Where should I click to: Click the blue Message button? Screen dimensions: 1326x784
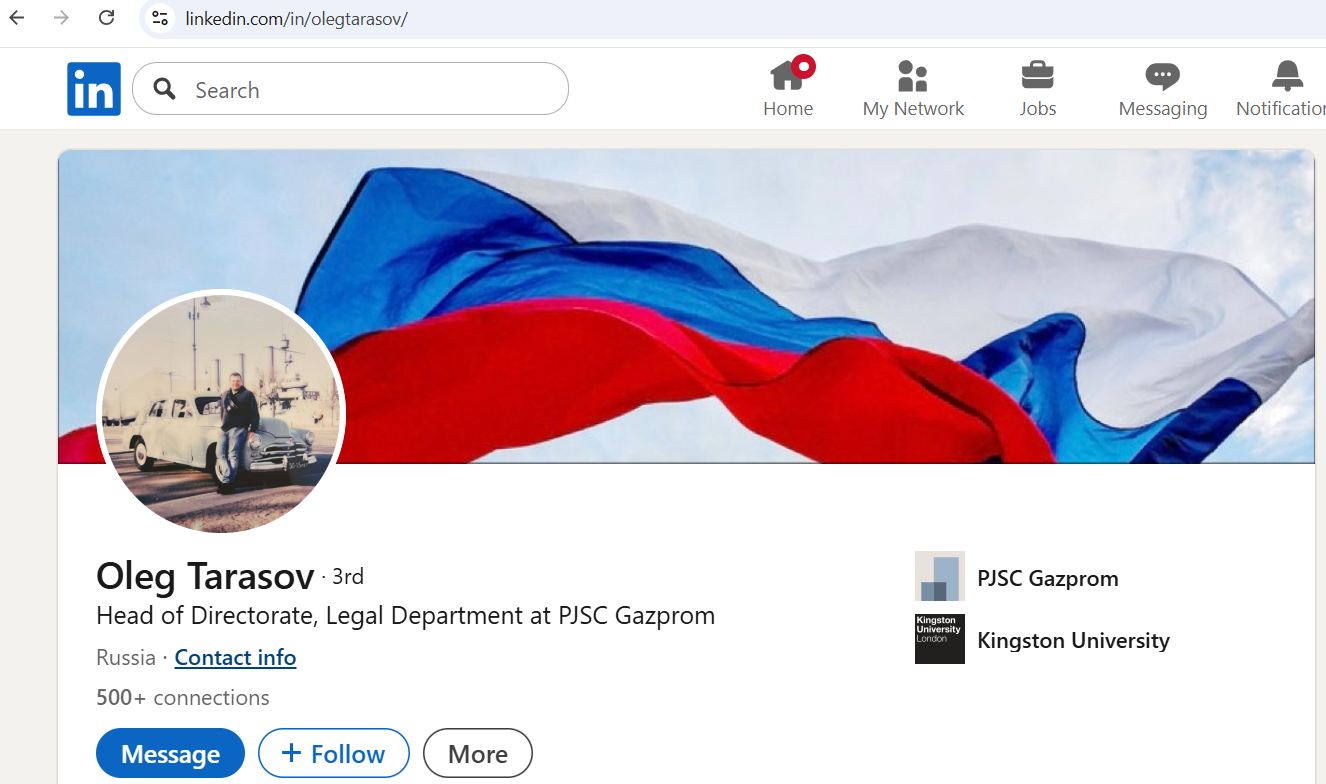coord(170,753)
